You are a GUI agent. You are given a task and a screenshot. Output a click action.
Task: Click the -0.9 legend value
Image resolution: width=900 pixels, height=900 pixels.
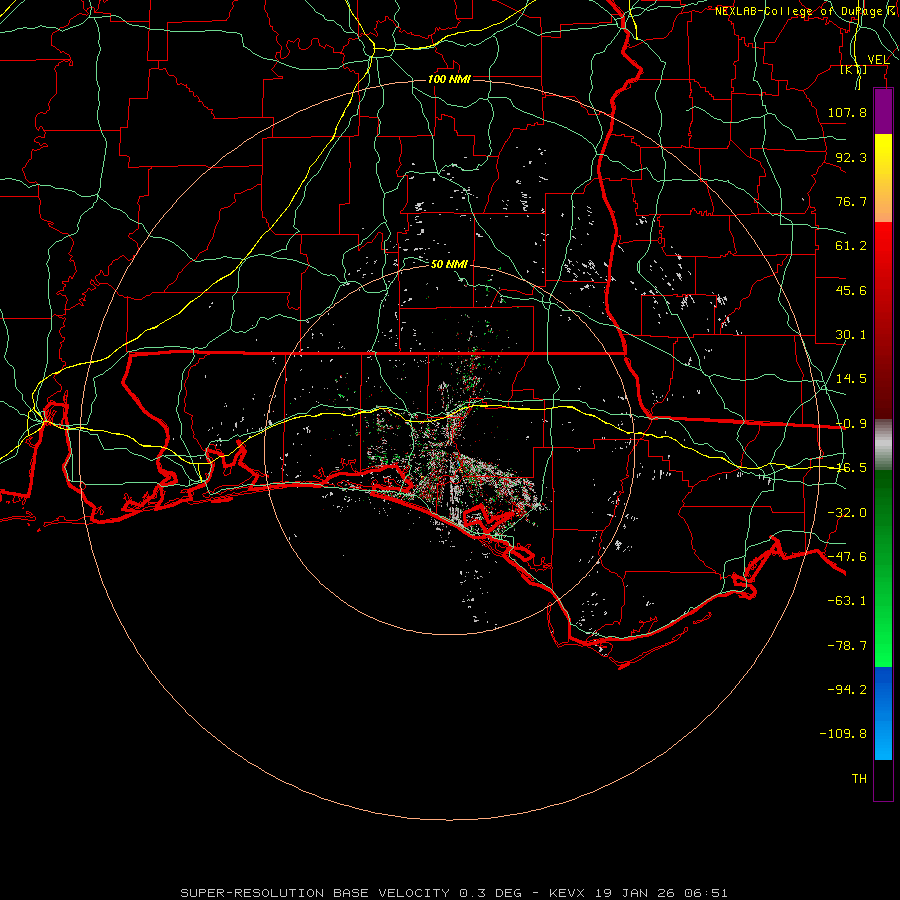click(851, 424)
